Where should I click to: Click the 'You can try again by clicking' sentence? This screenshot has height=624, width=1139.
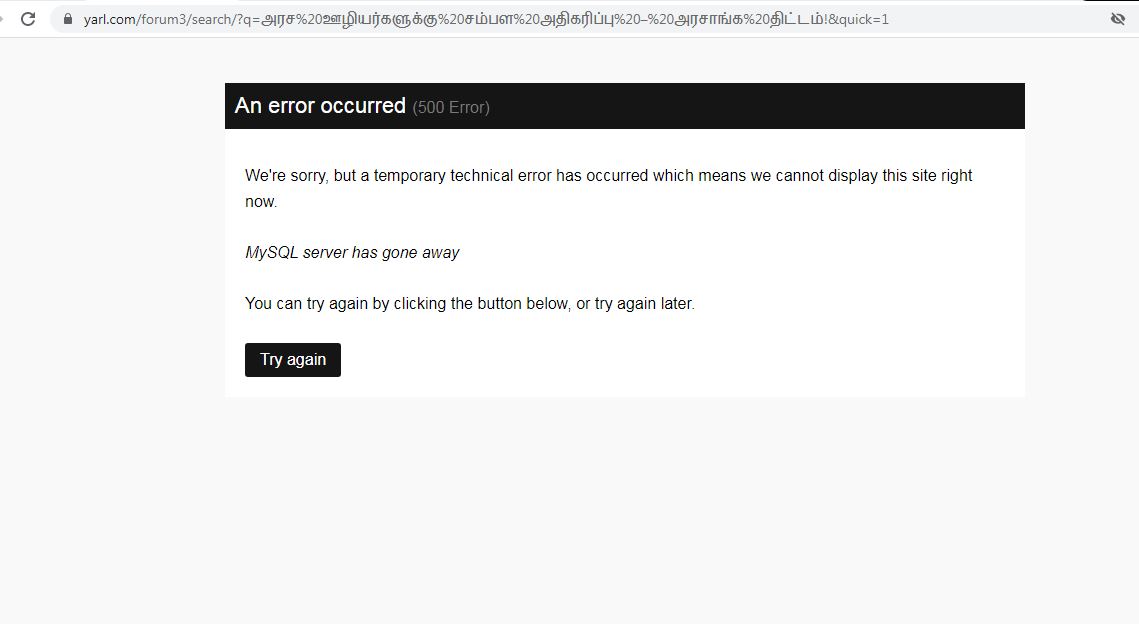pyautogui.click(x=470, y=304)
